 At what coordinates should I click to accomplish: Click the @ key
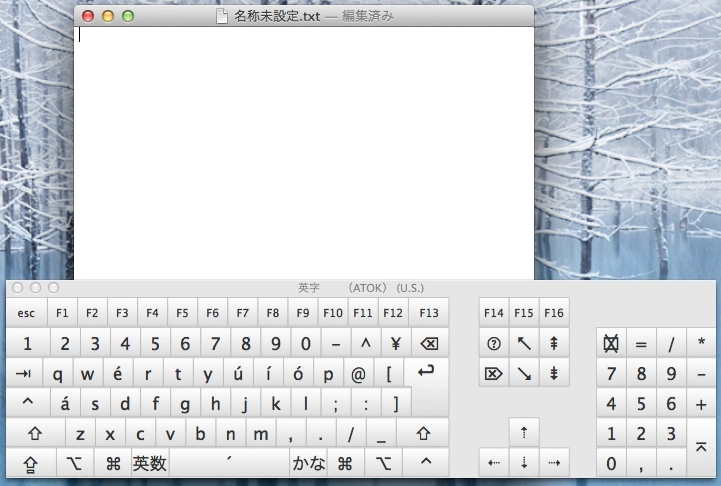358,374
